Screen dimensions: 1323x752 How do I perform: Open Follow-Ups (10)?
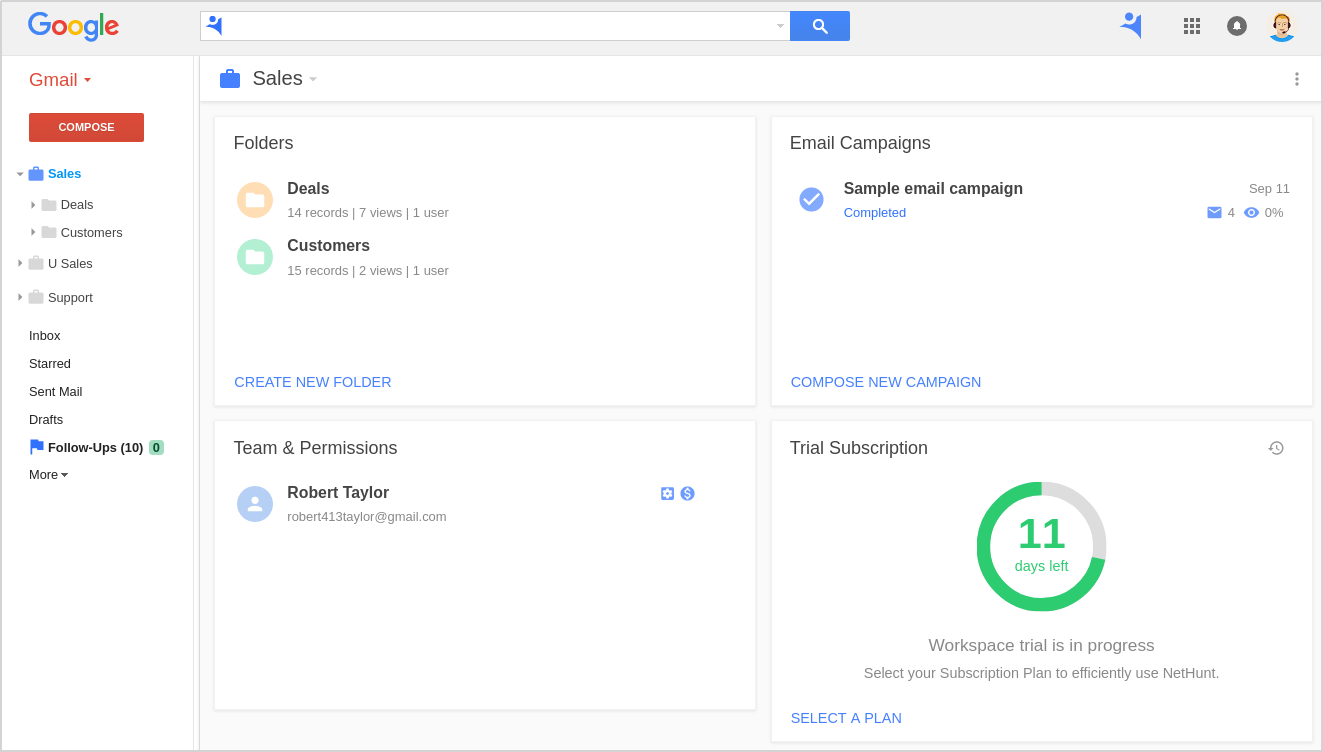(x=95, y=448)
